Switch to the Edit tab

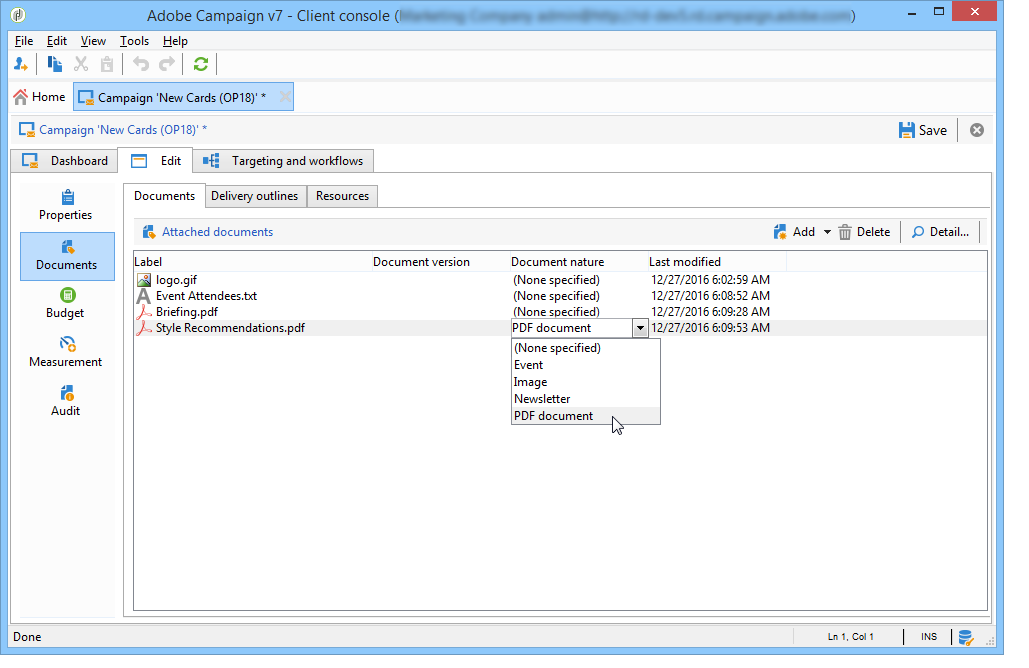click(156, 161)
